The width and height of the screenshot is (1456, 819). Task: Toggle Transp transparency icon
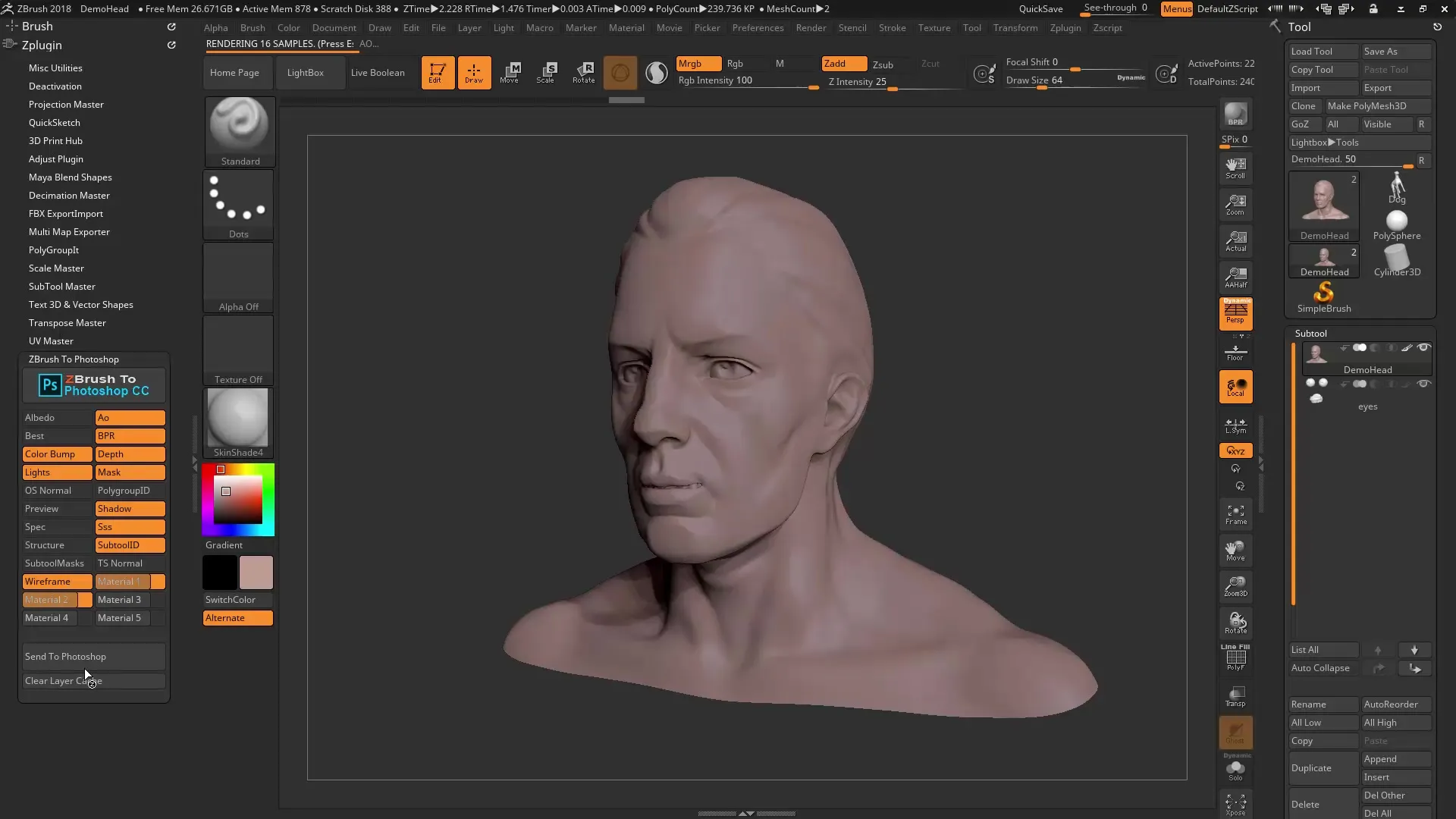point(1235,695)
